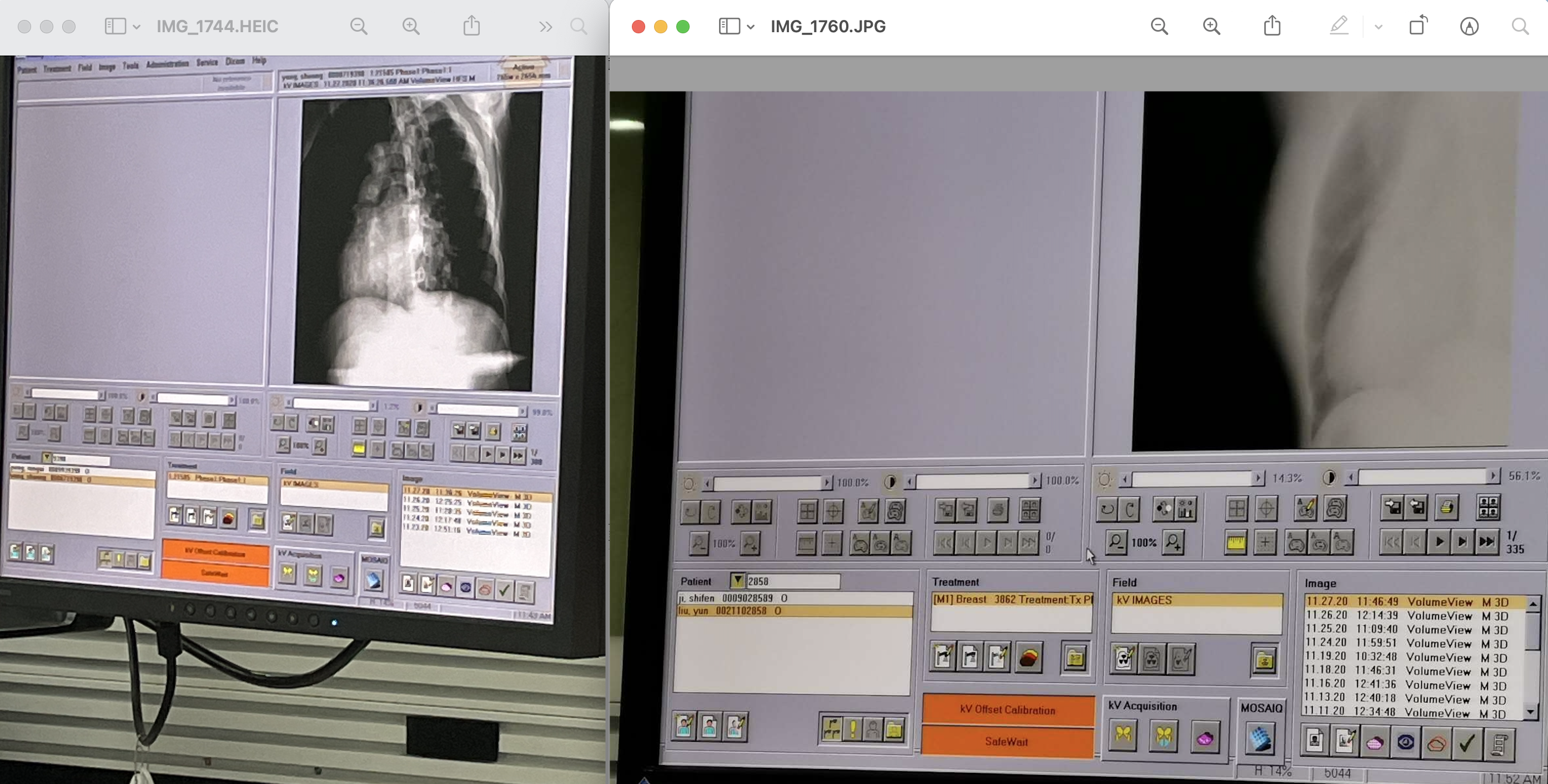Zoom in on IMG_1760.JPG image
The width and height of the screenshot is (1548, 784).
click(1212, 27)
